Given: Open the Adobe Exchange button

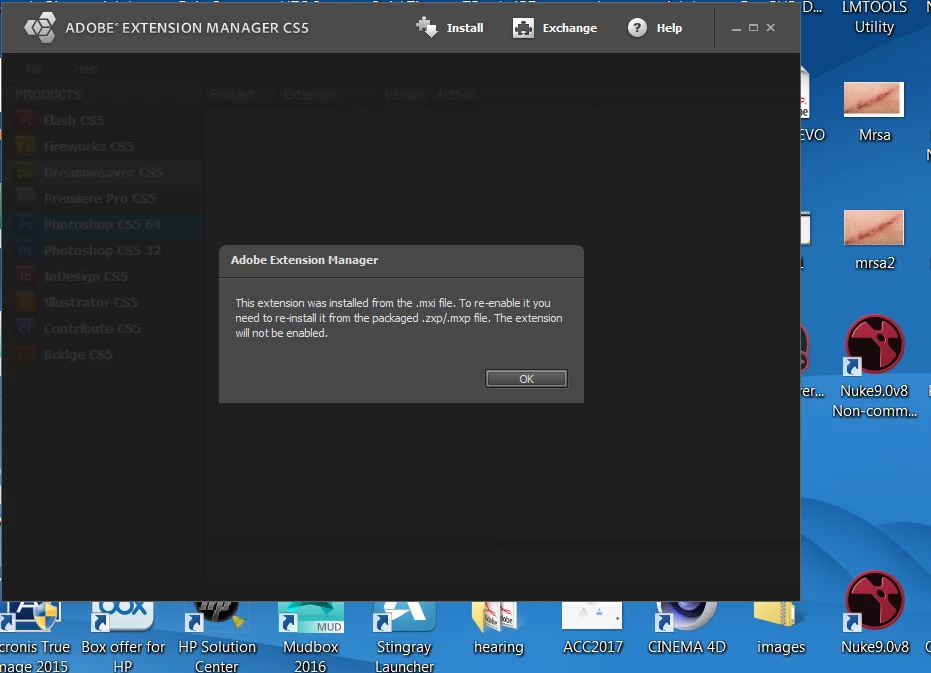Looking at the screenshot, I should (555, 28).
